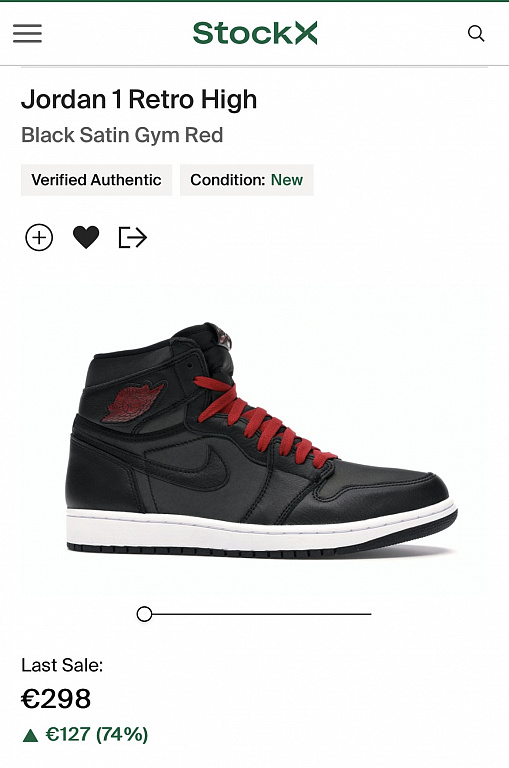Click the Last Sale label
This screenshot has height=768, width=509.
click(x=62, y=665)
